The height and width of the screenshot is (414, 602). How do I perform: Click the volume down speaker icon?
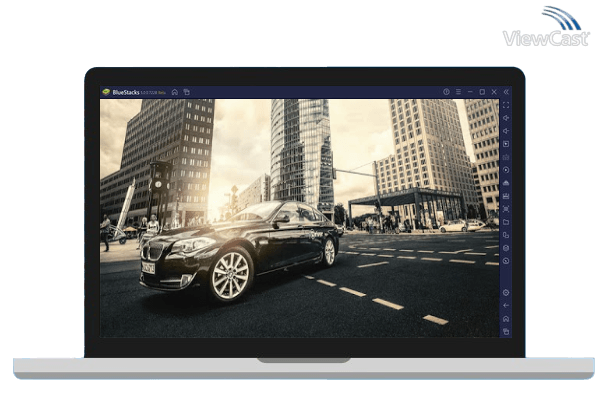(506, 131)
